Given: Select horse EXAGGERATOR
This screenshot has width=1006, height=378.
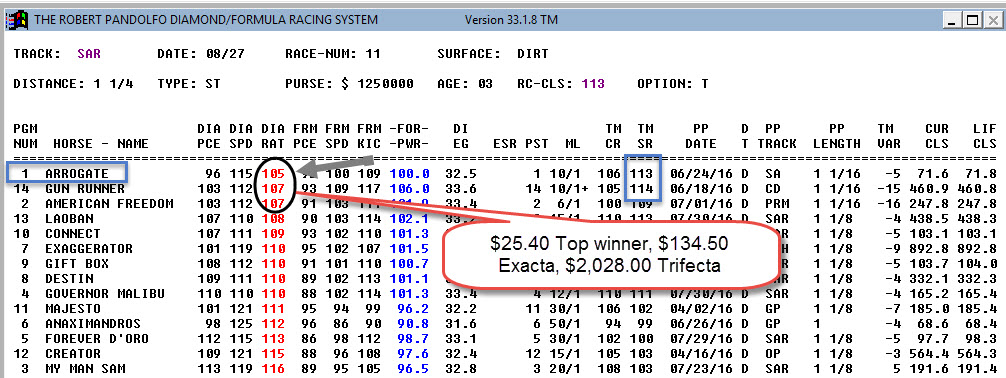Looking at the screenshot, I should [x=89, y=249].
